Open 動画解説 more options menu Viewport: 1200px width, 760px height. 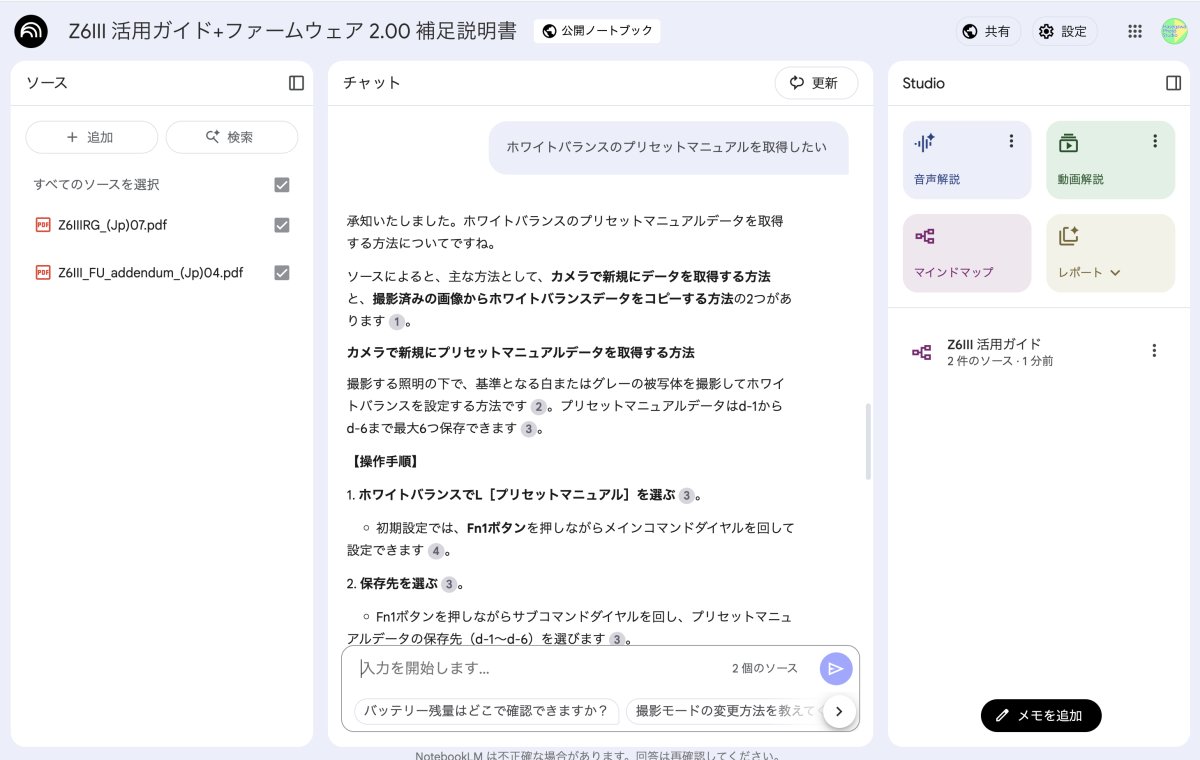coord(1155,141)
